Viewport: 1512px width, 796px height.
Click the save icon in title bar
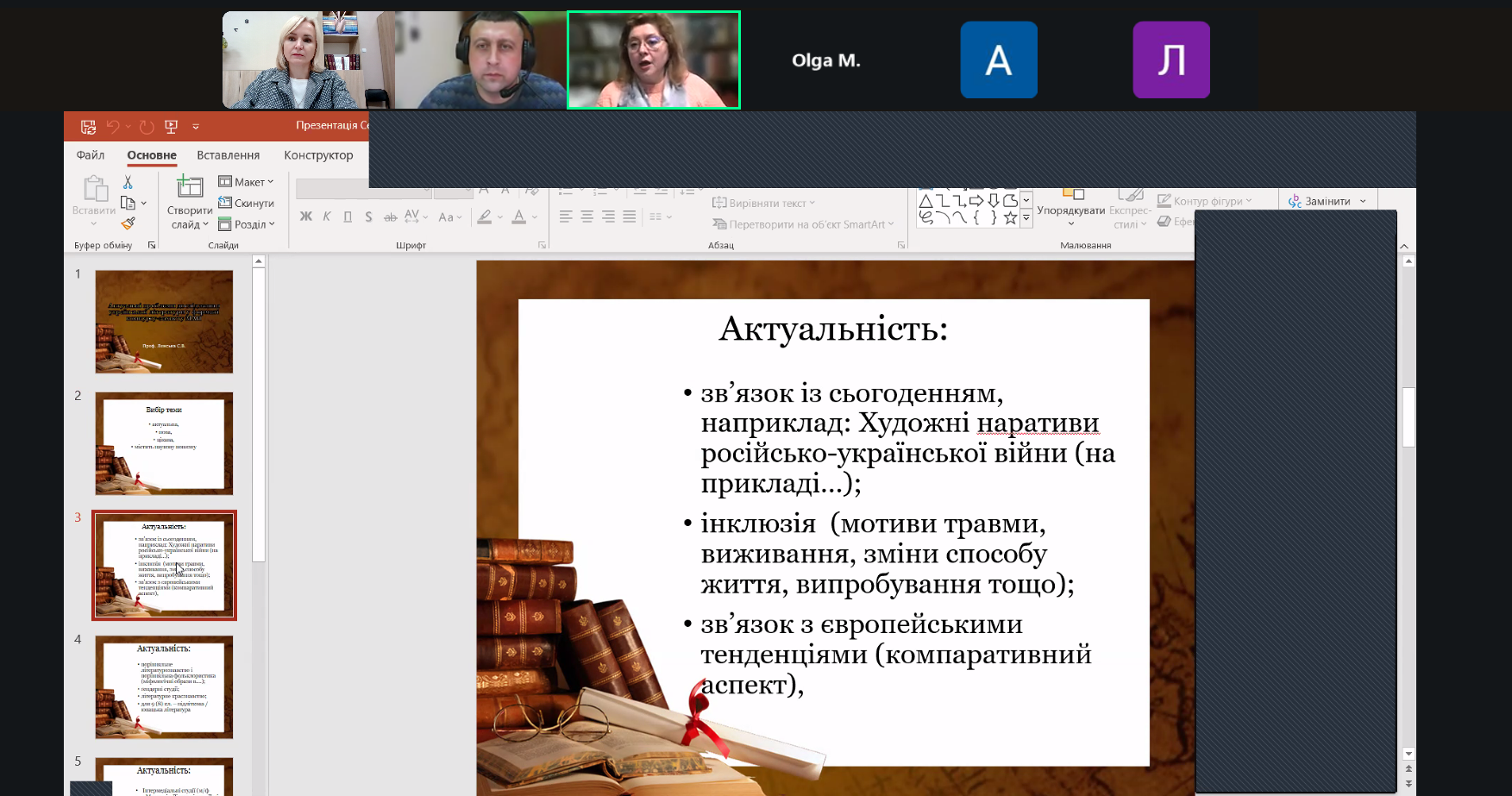pos(88,127)
